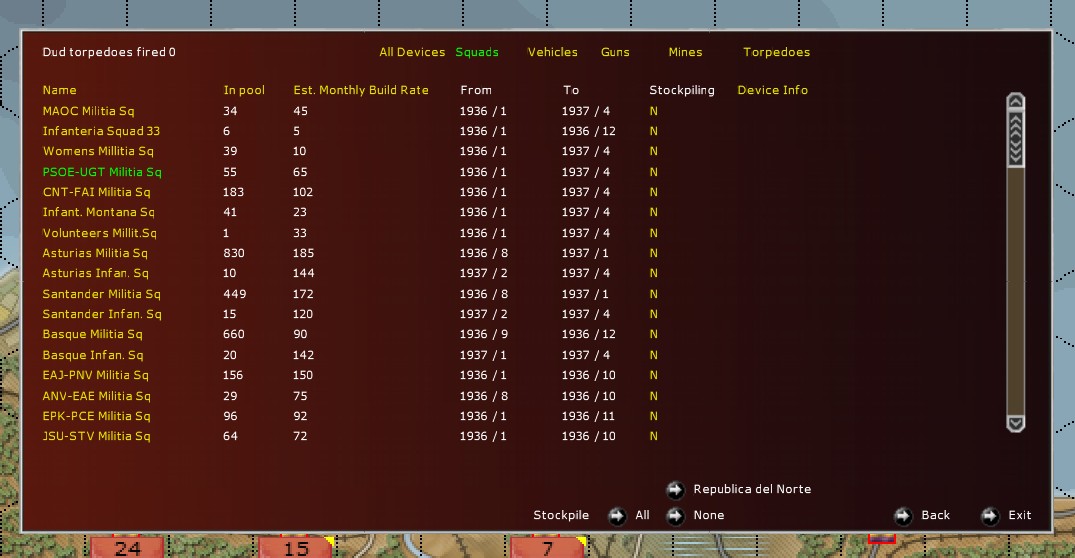Select the Squads filter tab
The image size is (1075, 558).
click(x=477, y=52)
